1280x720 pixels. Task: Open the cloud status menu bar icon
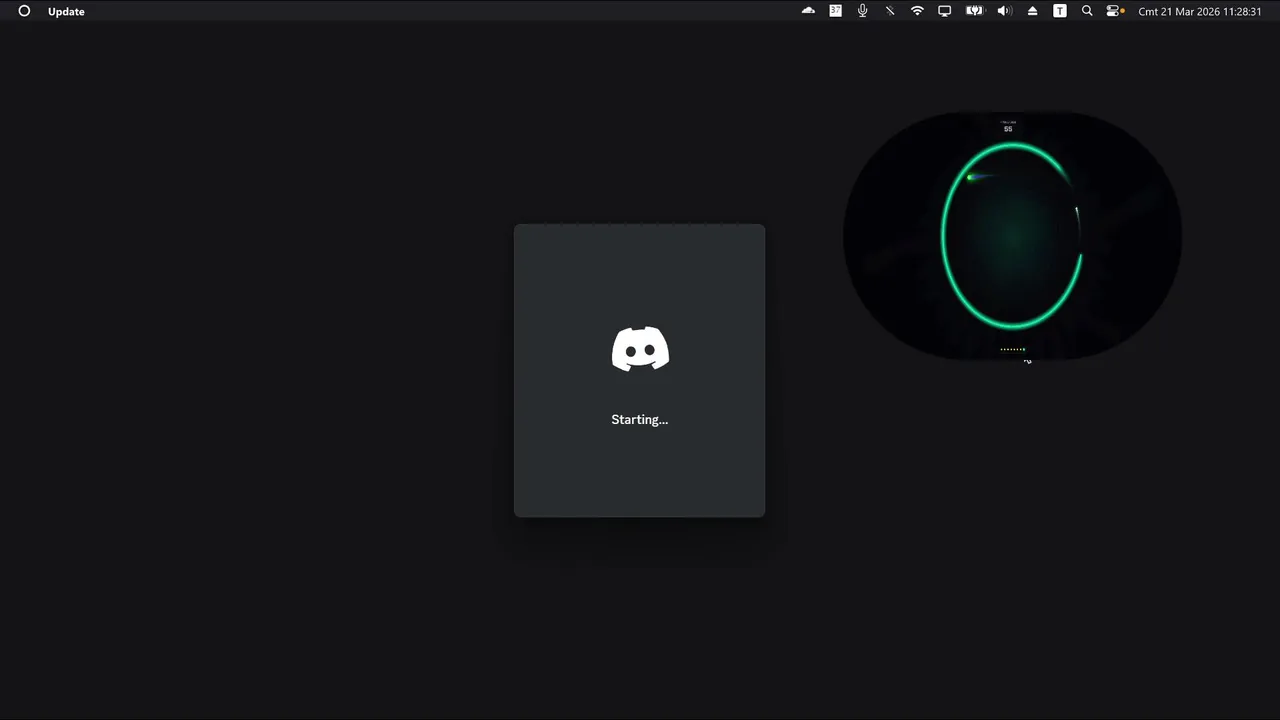[808, 11]
